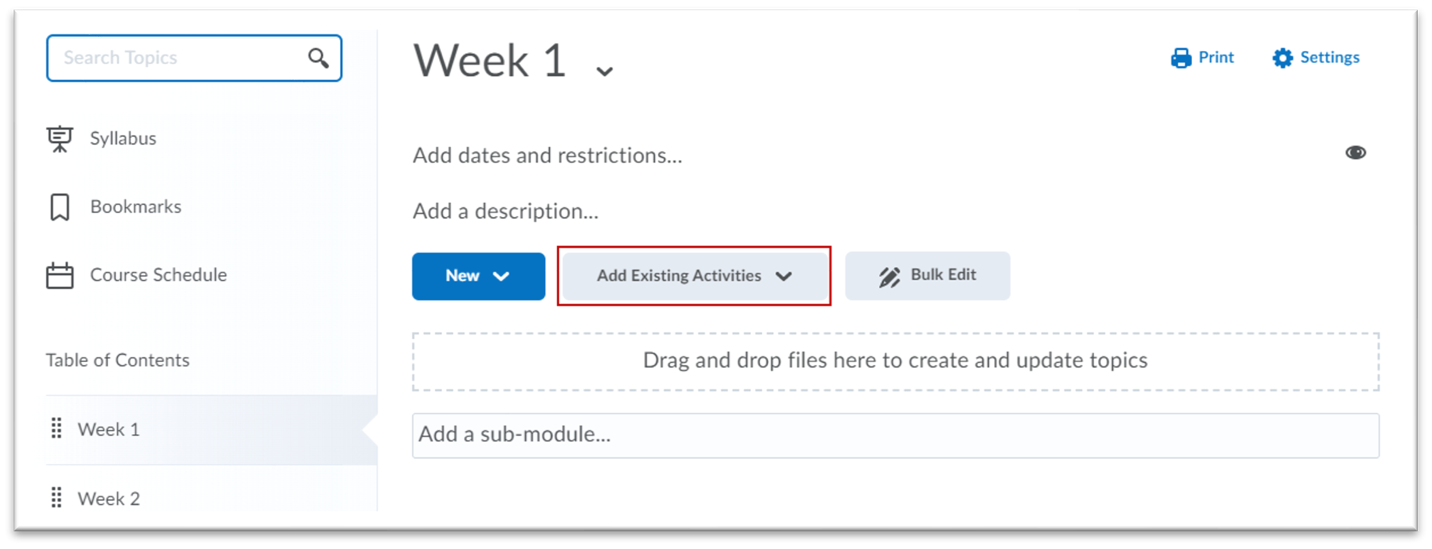Toggle module visibility with the eye icon
The height and width of the screenshot is (549, 1432).
tap(1356, 153)
